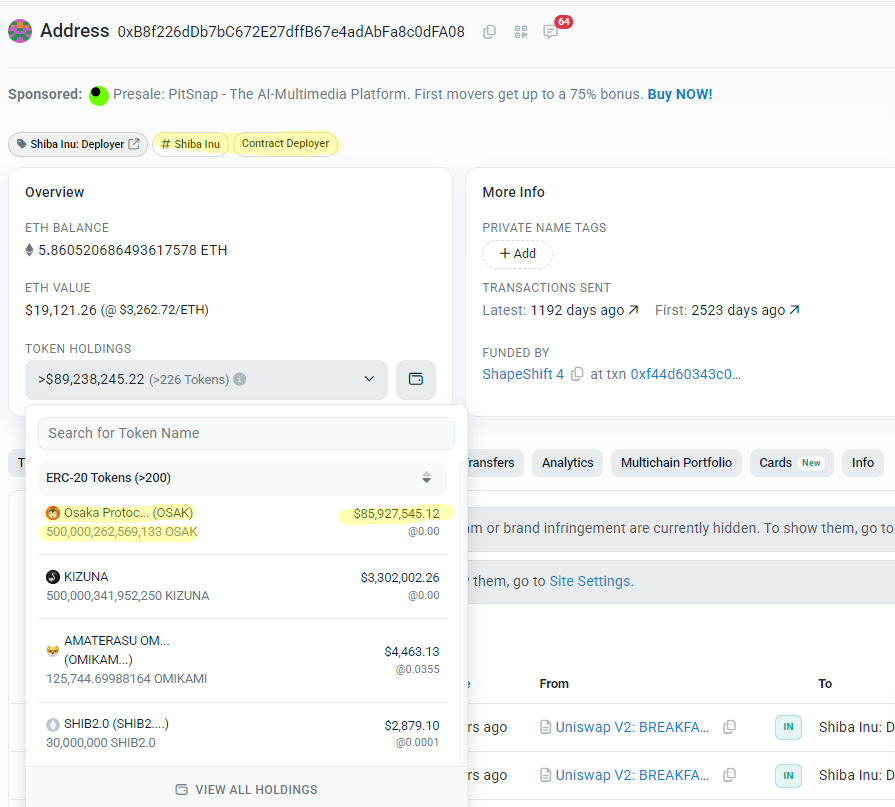
Task: Click the address blockie avatar icon
Action: pos(20,31)
